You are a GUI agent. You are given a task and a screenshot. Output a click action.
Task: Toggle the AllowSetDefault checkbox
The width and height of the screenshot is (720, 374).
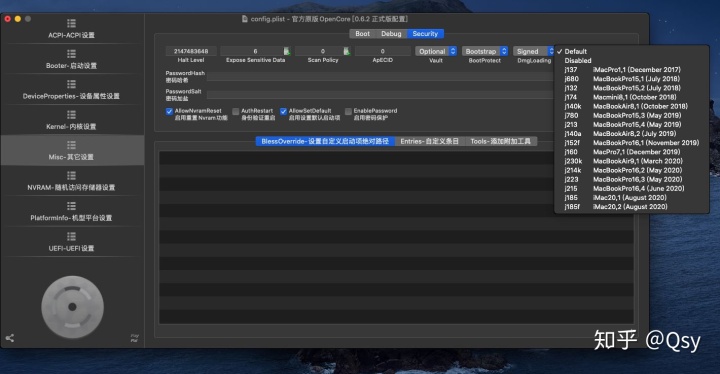(283, 111)
